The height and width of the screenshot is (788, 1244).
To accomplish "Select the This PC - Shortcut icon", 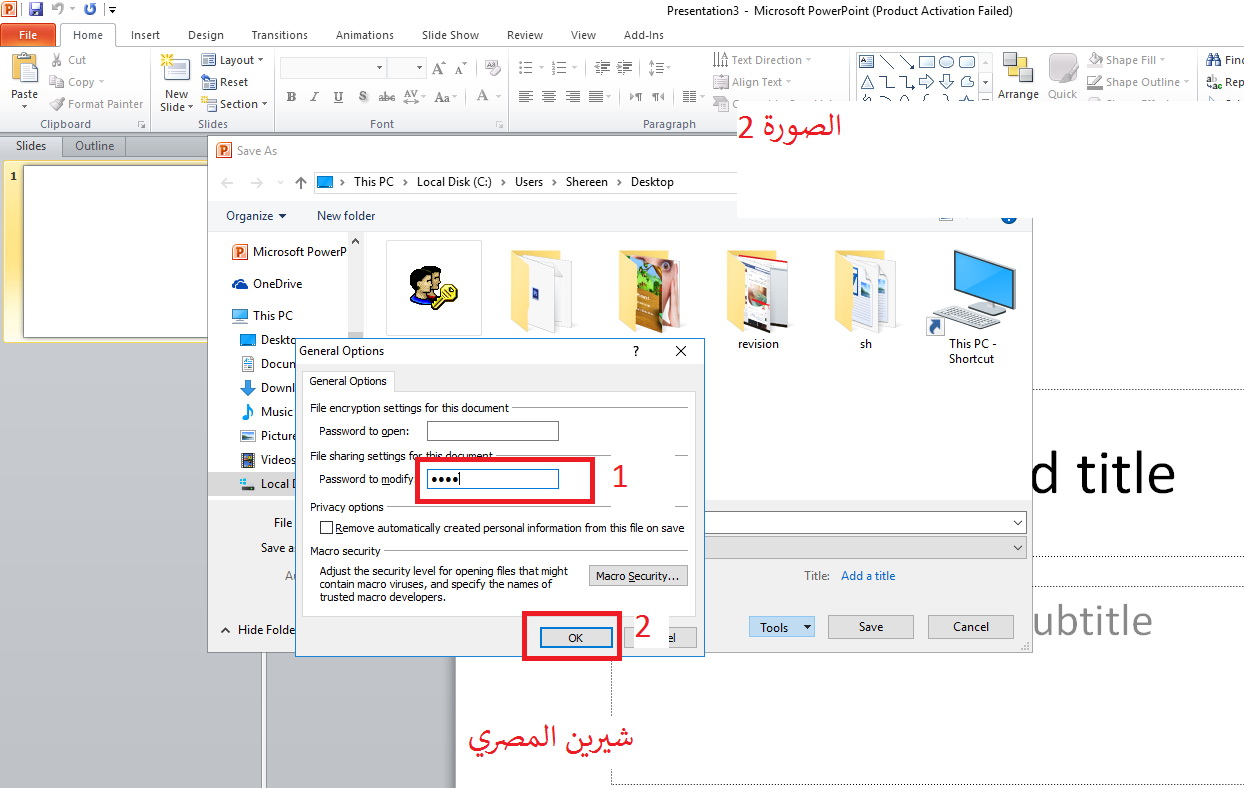I will tap(972, 306).
